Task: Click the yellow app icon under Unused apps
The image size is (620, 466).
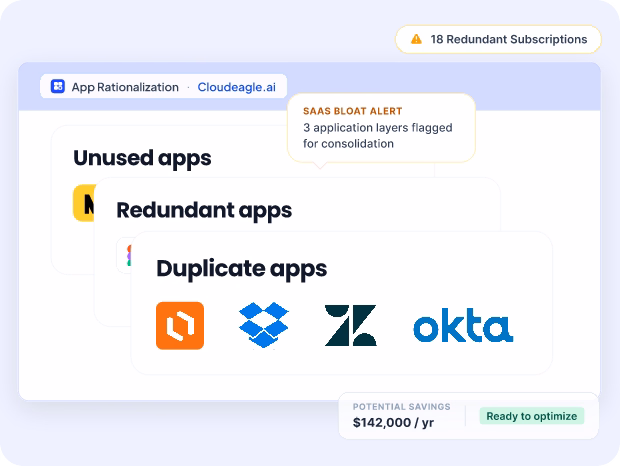Action: (84, 203)
